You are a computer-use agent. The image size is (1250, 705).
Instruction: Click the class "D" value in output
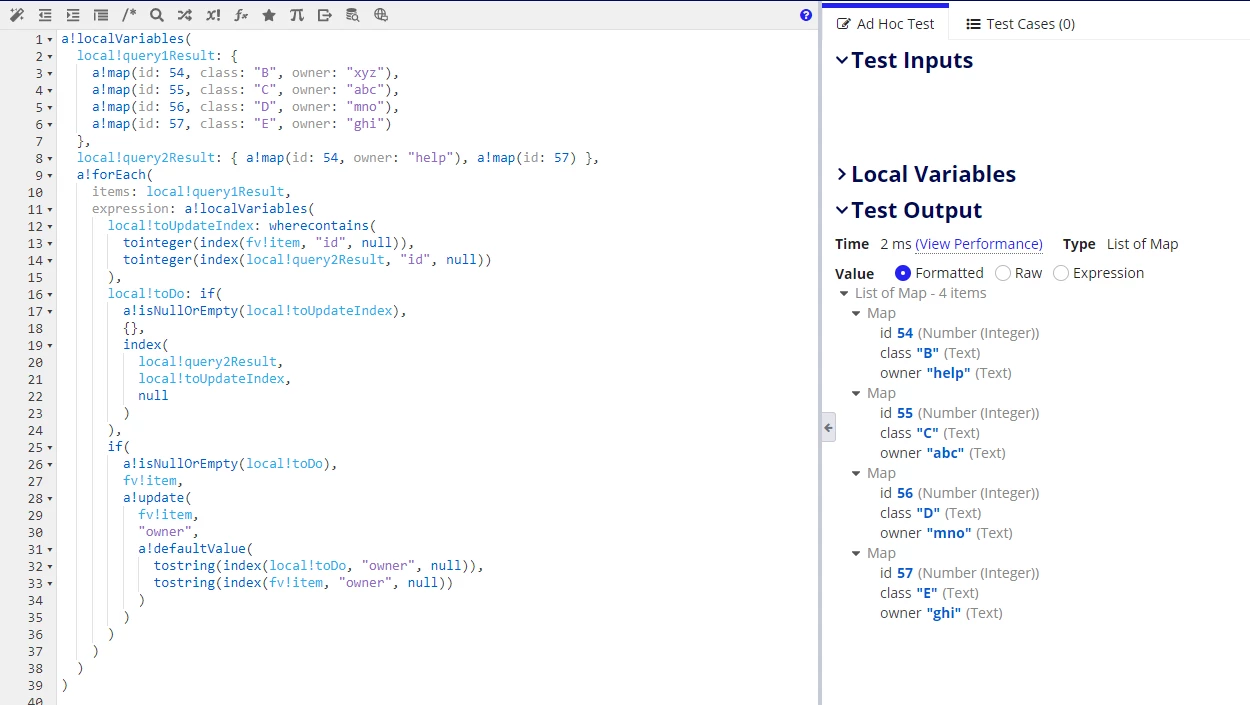pyautogui.click(x=928, y=513)
